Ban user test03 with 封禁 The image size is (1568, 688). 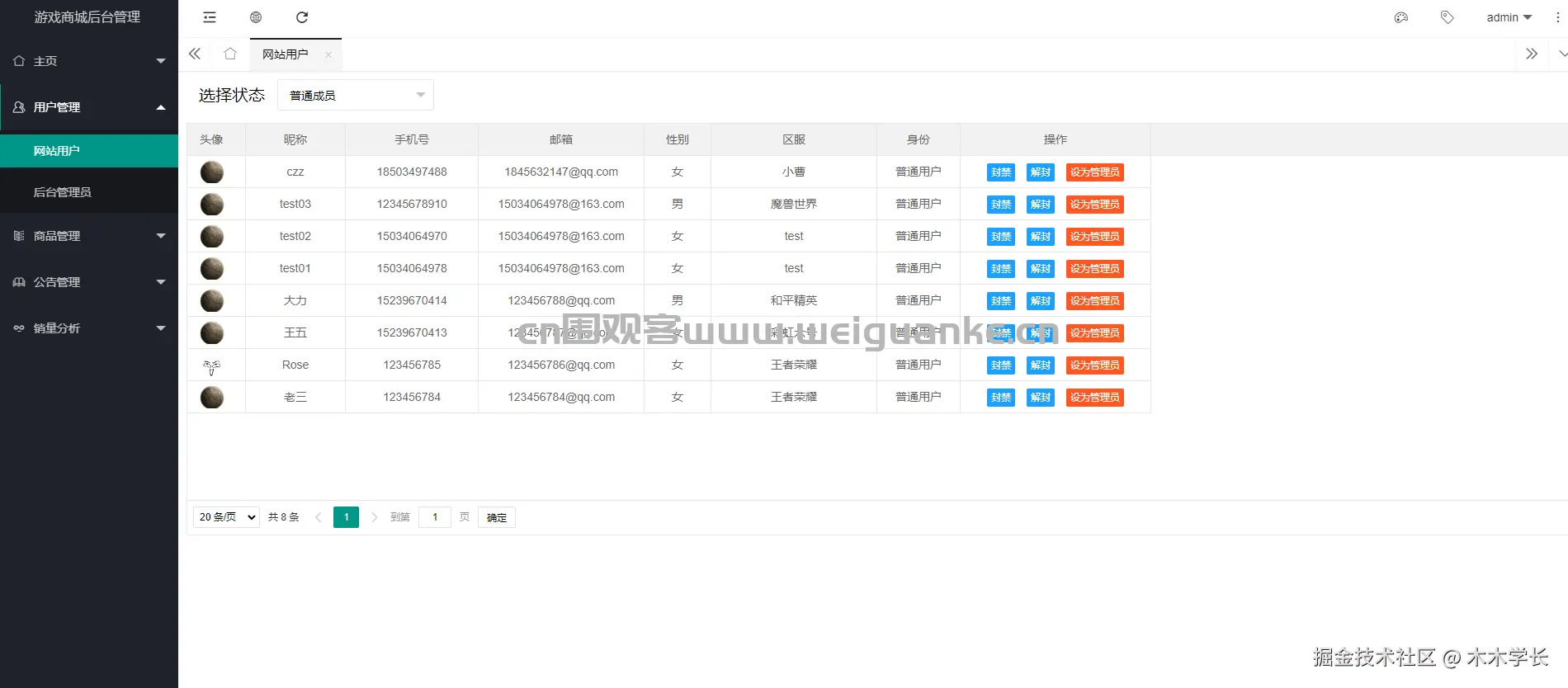click(1001, 205)
